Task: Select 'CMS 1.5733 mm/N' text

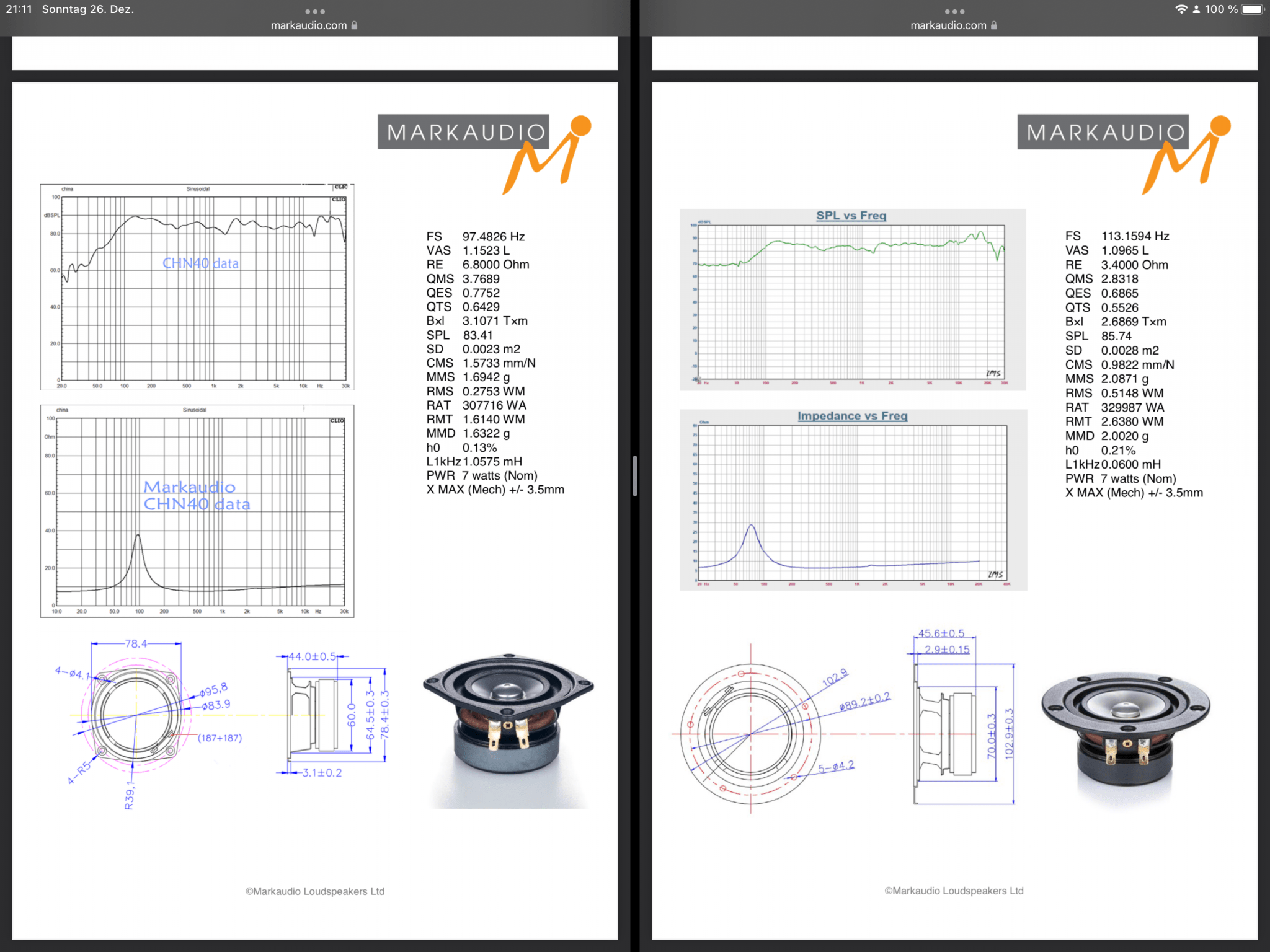Action: coord(481,363)
